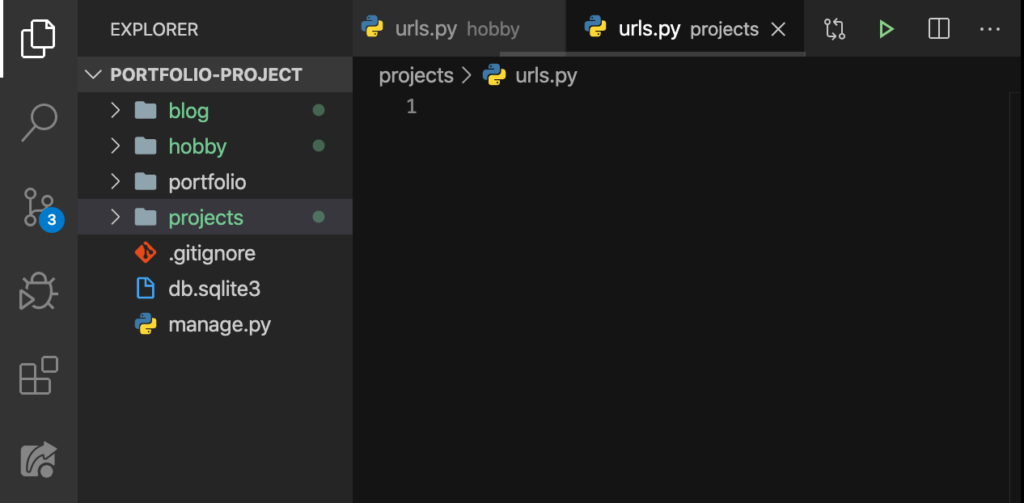This screenshot has height=503, width=1024.
Task: Click the EXPLORER panel title
Action: (x=154, y=29)
